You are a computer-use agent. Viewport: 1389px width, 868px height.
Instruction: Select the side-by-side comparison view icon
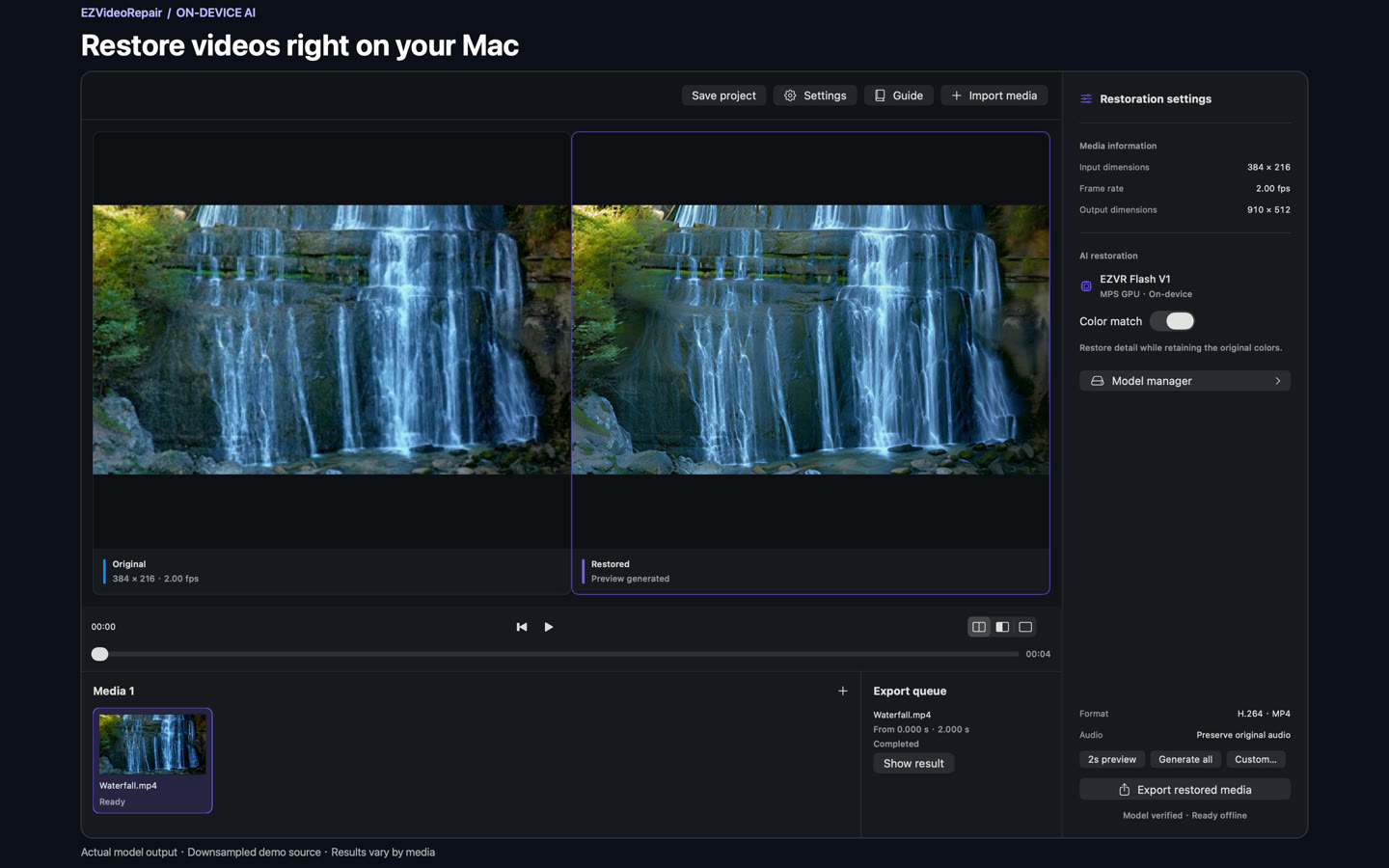(979, 627)
